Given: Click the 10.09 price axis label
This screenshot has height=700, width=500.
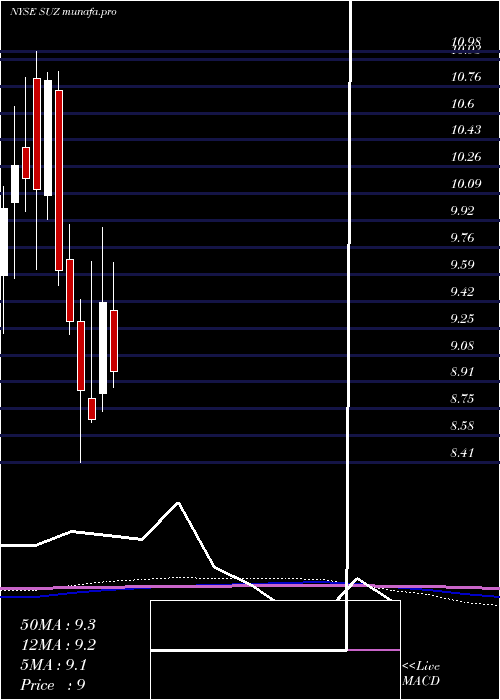Looking at the screenshot, I should (x=466, y=183).
